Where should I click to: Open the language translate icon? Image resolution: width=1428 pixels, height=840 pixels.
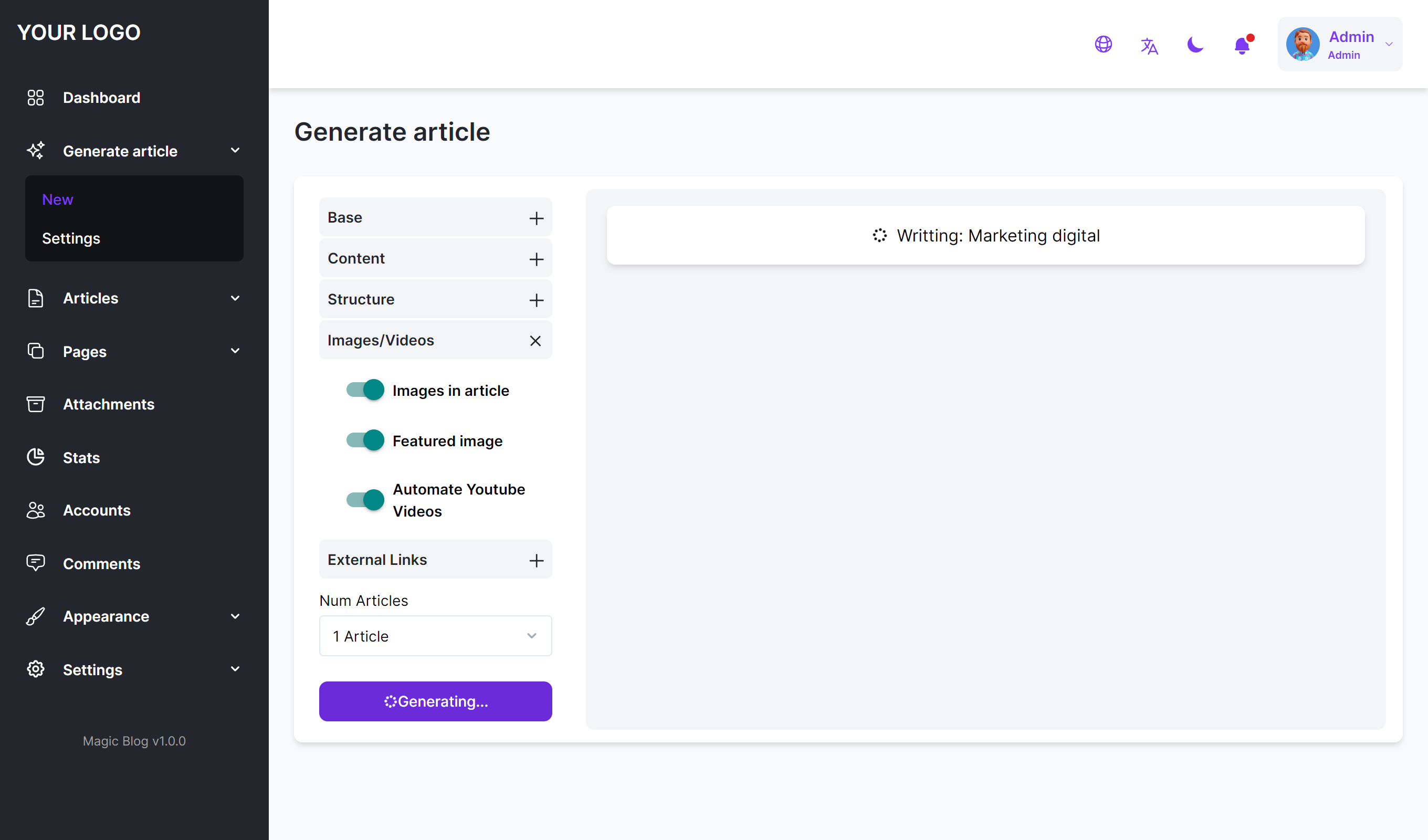tap(1149, 45)
